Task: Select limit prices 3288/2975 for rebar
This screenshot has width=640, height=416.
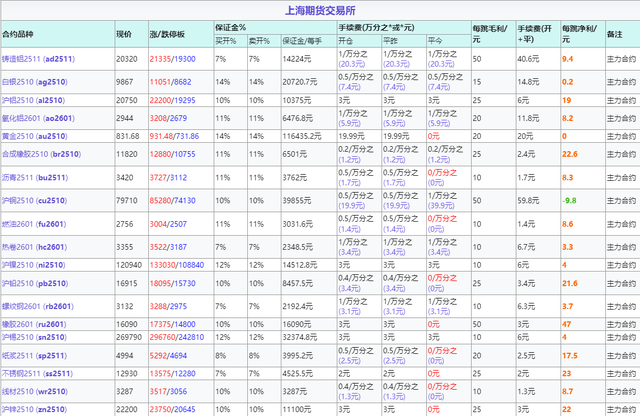Action: [x=168, y=306]
